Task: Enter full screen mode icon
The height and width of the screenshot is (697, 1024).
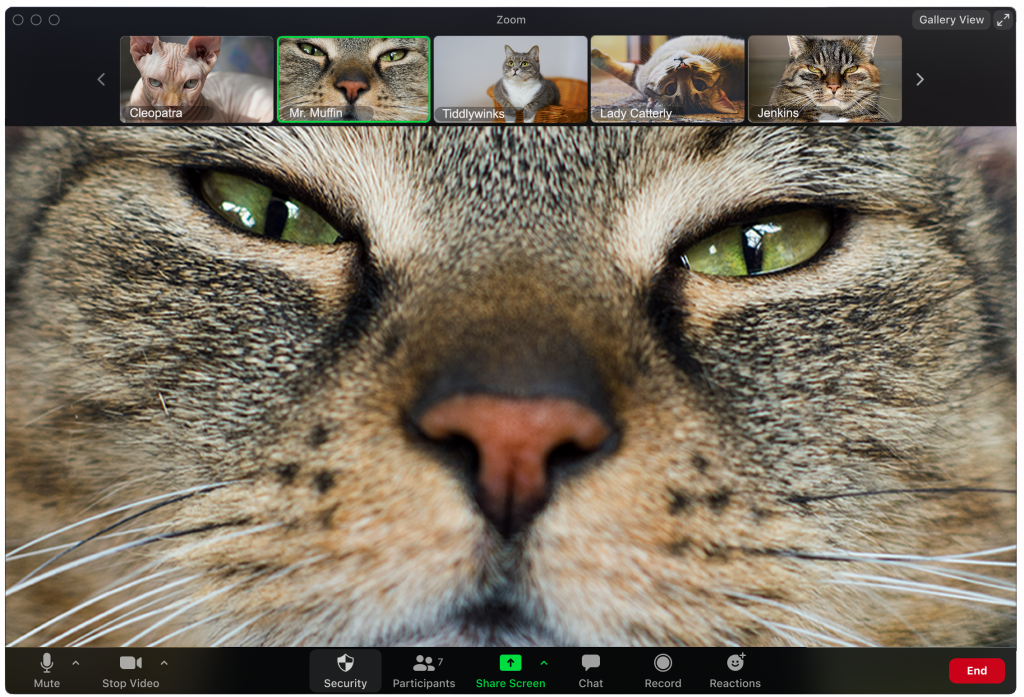Action: tap(1002, 20)
